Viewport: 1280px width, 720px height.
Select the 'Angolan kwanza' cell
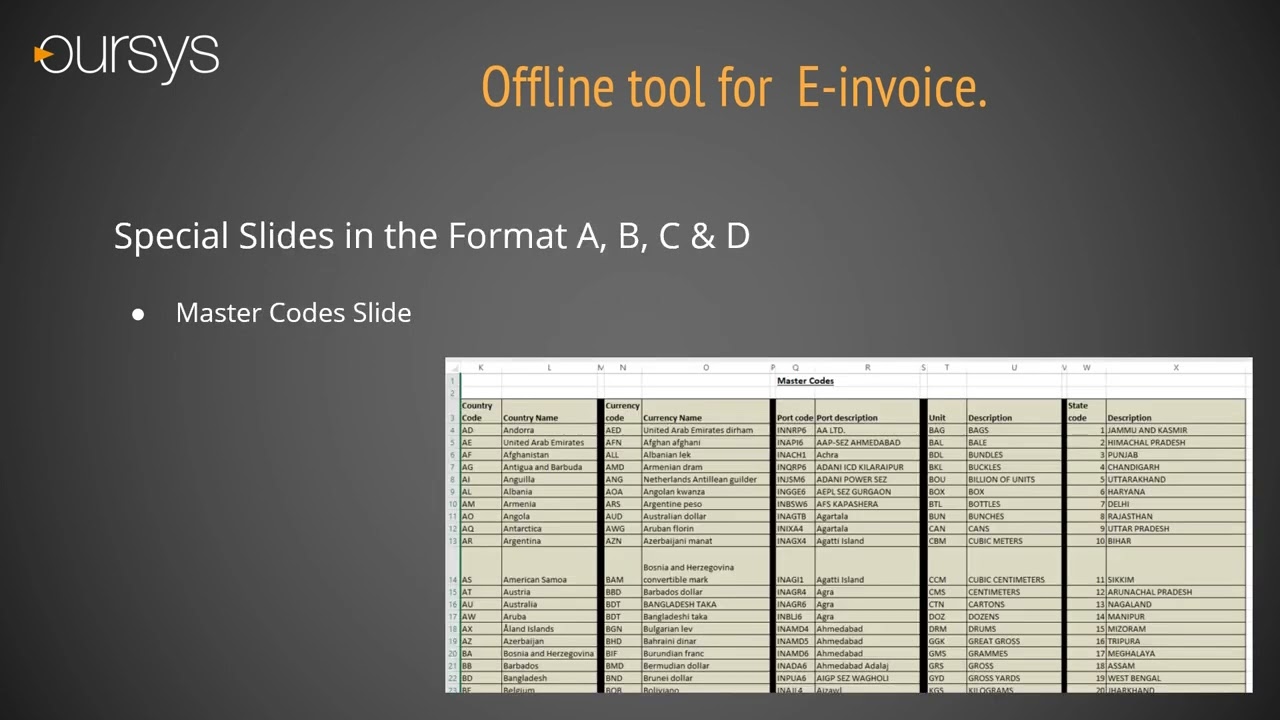pyautogui.click(x=706, y=492)
